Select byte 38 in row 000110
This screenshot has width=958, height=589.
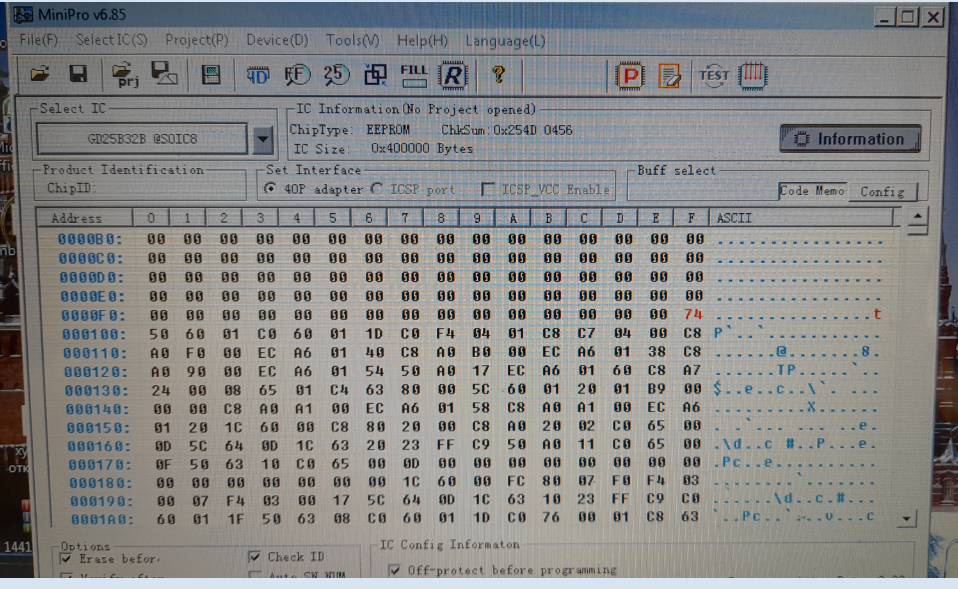coord(656,351)
